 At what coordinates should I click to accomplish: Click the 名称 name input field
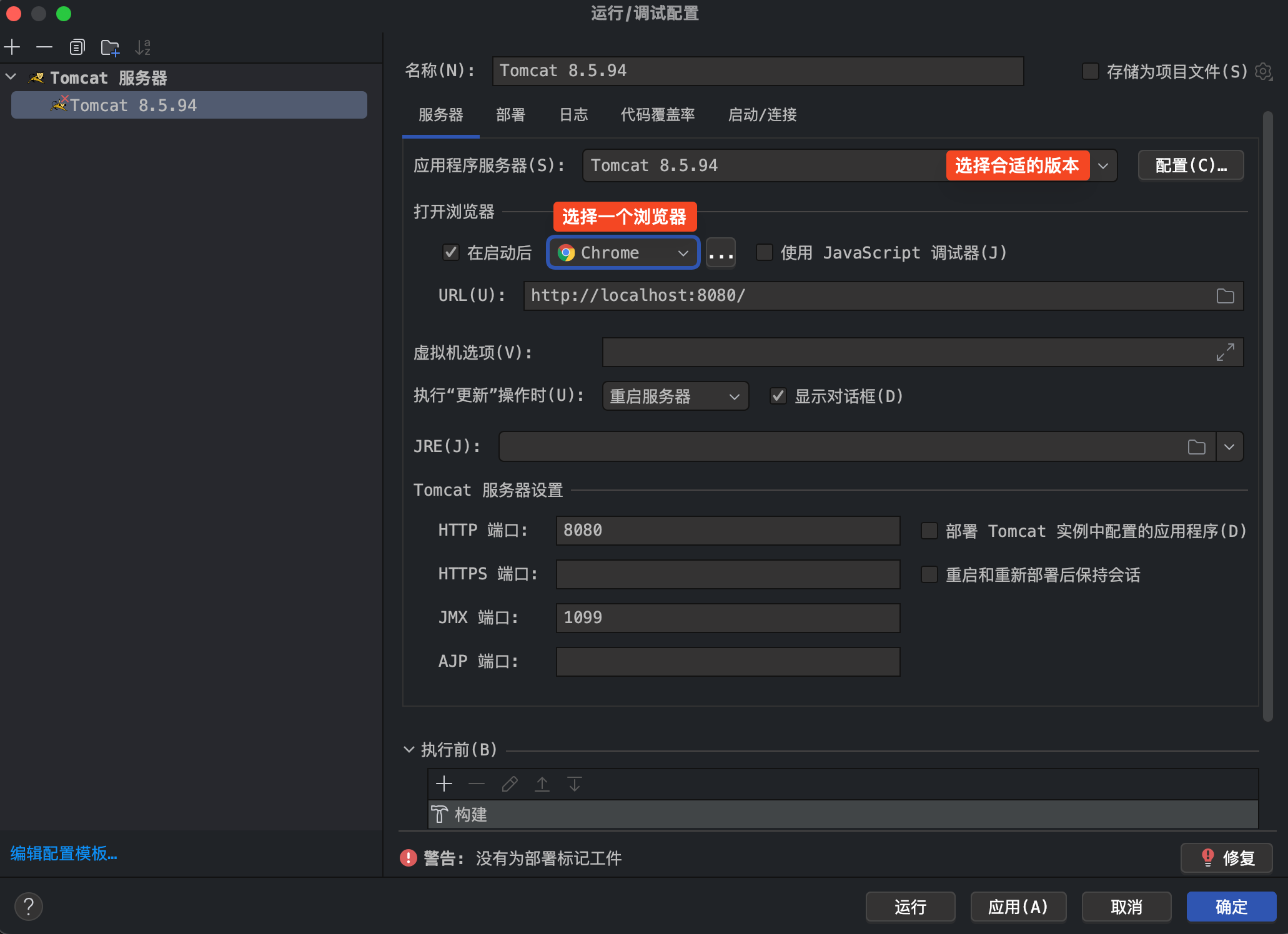point(758,71)
